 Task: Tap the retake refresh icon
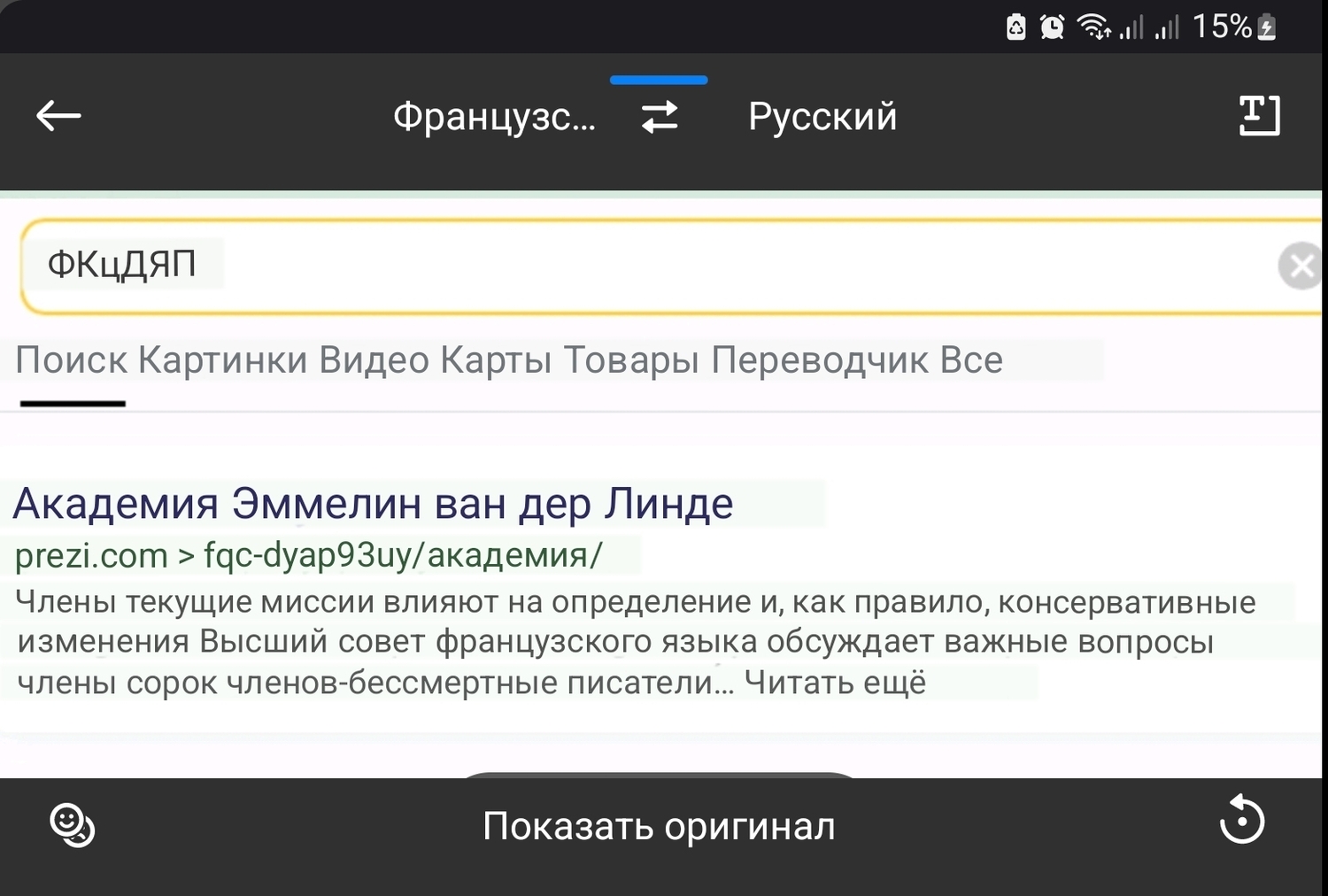point(1242,820)
